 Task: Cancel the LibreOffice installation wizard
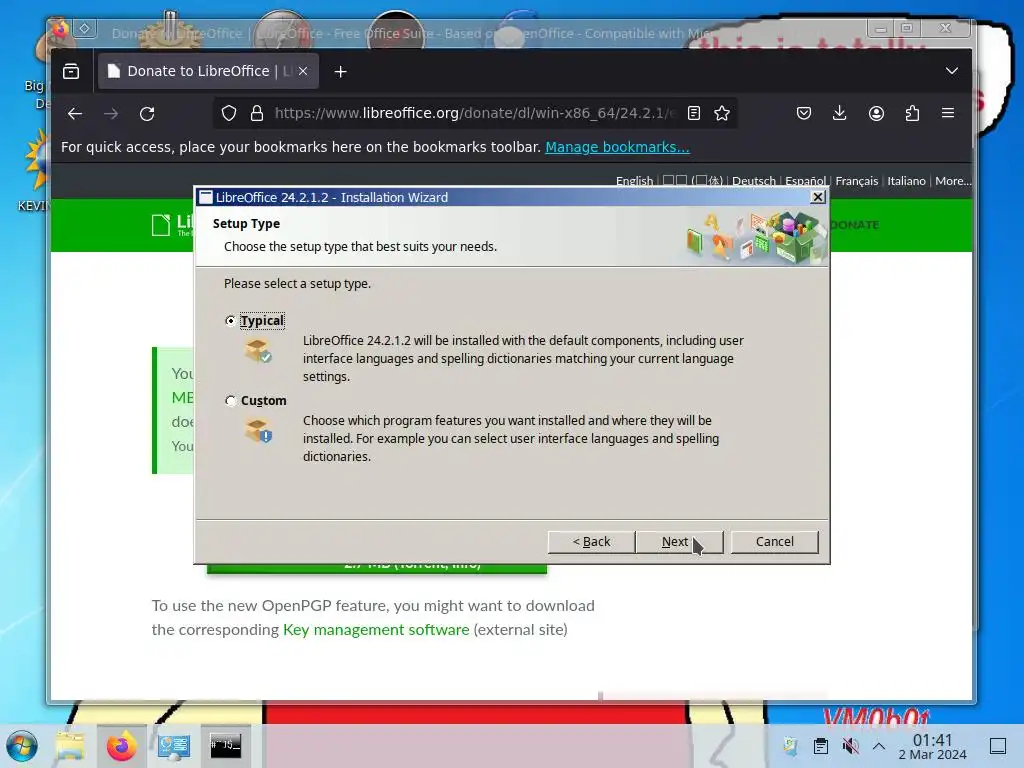tap(775, 541)
